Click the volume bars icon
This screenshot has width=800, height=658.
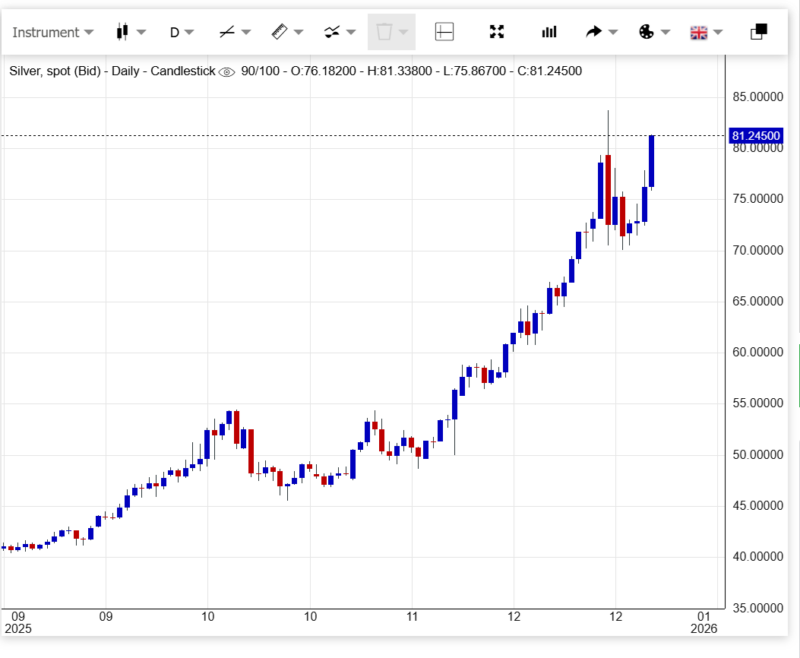(x=549, y=32)
